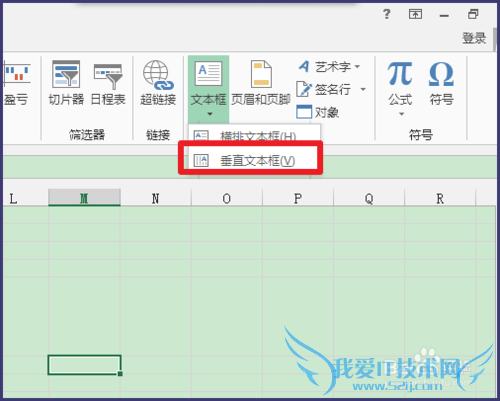The height and width of the screenshot is (401, 500).
Task: Insert a Hyperlink (超链接)
Action: [x=158, y=83]
